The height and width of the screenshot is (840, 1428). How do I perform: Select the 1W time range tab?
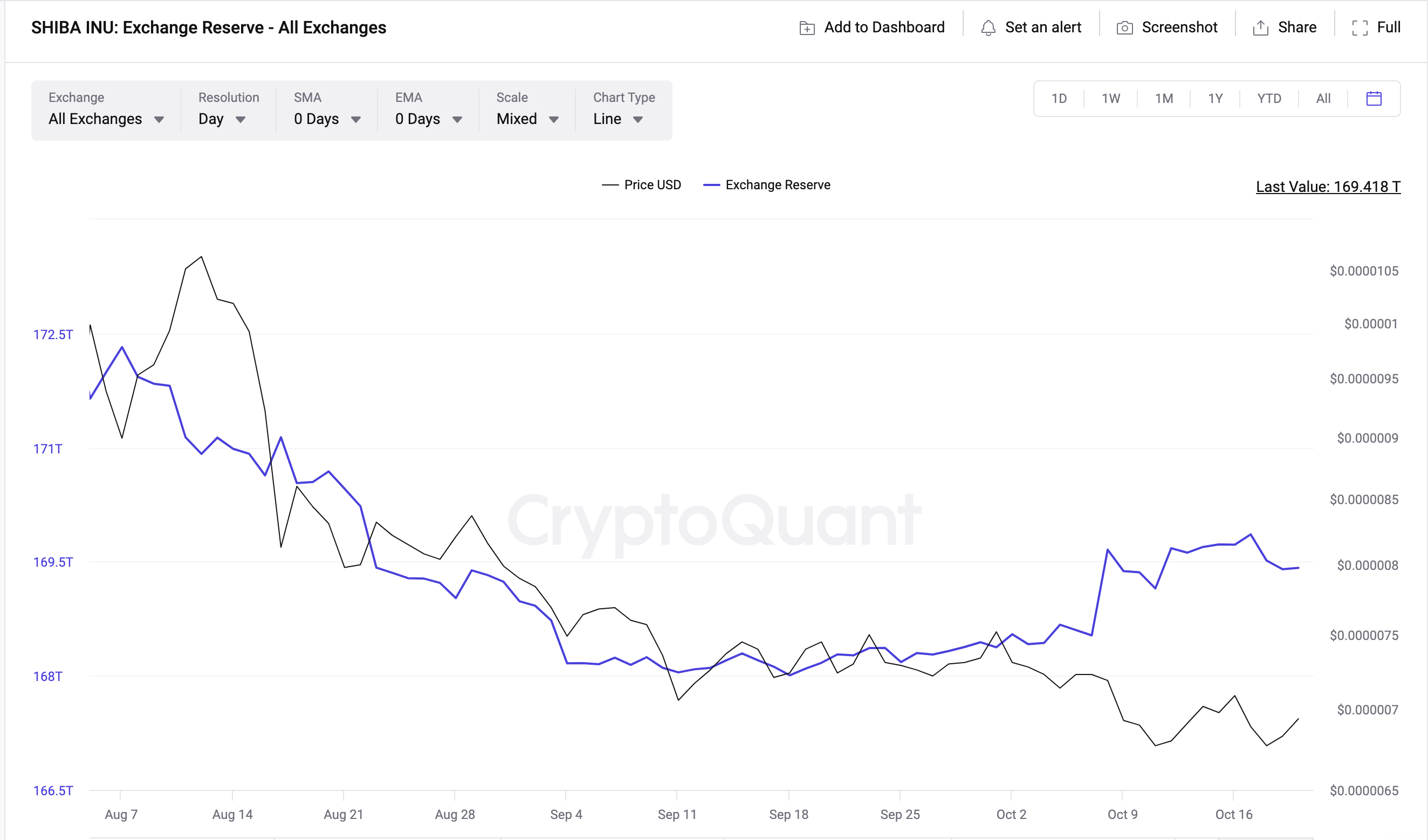(x=1111, y=99)
